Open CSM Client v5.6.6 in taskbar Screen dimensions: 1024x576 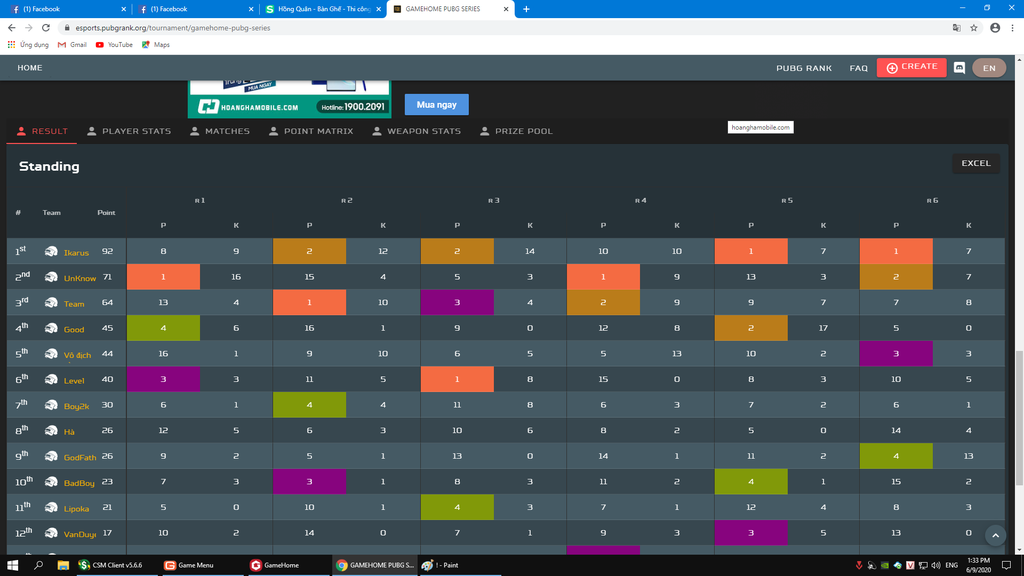click(x=117, y=565)
